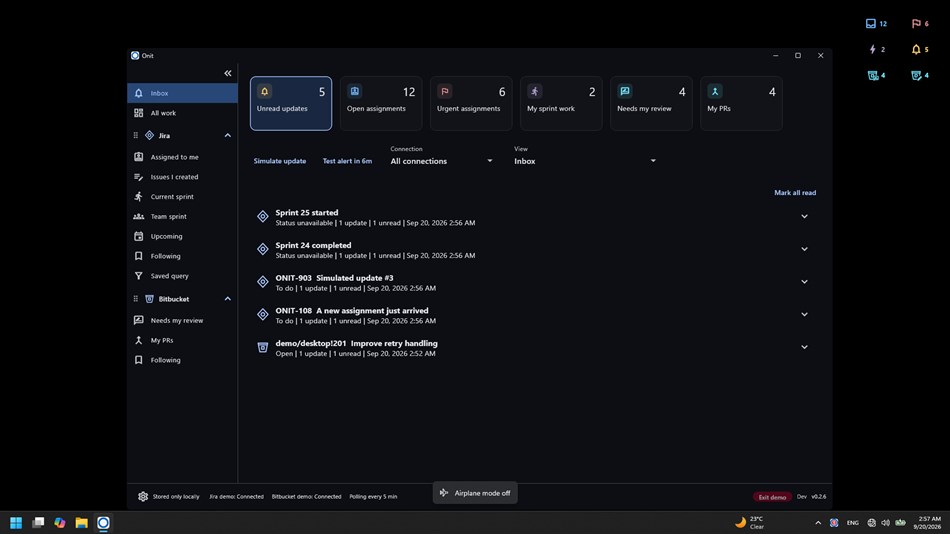
Task: Click Jira demo: Connected status
Action: 236,496
